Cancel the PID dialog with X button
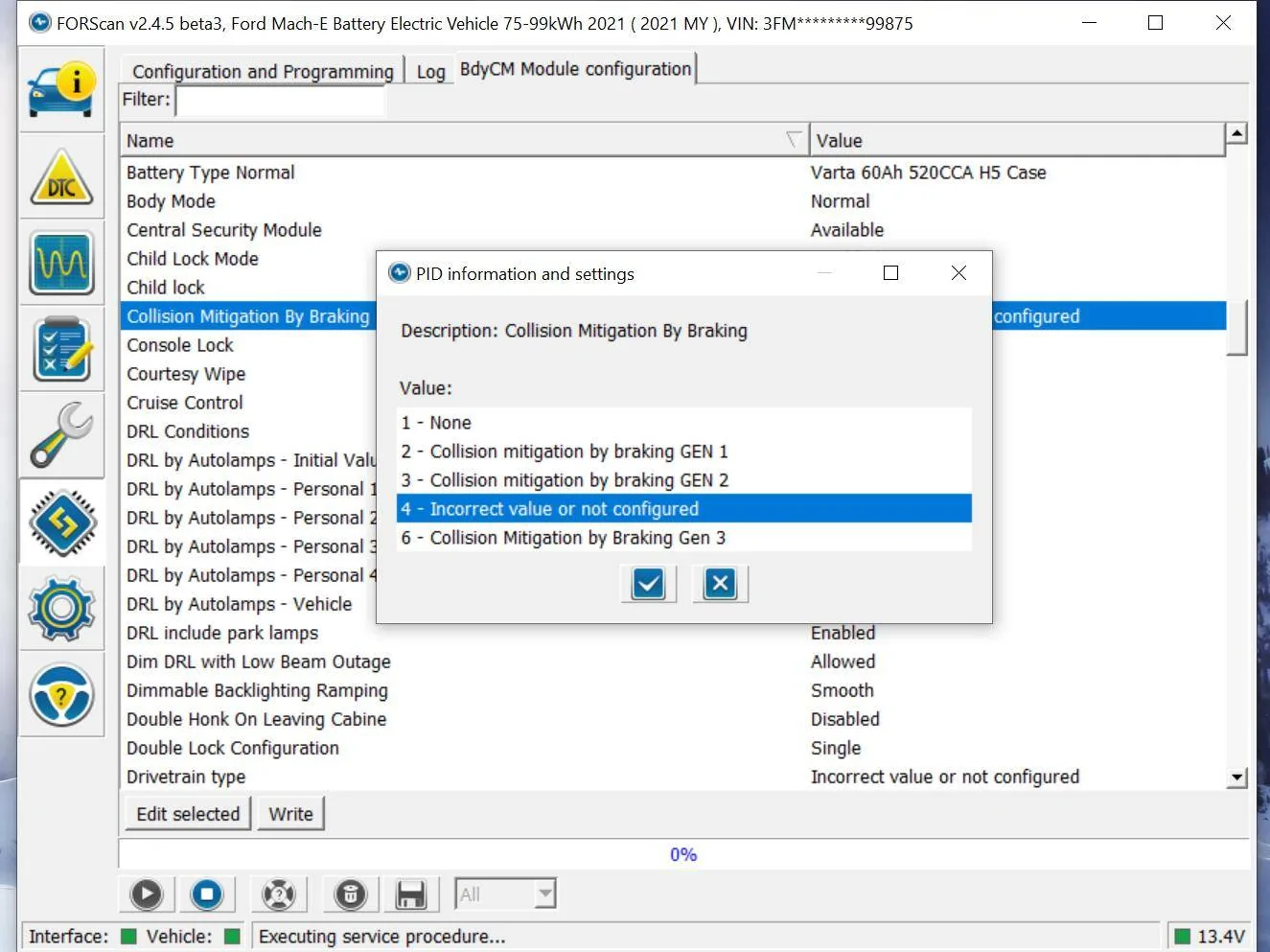The width and height of the screenshot is (1270, 952). (x=720, y=583)
